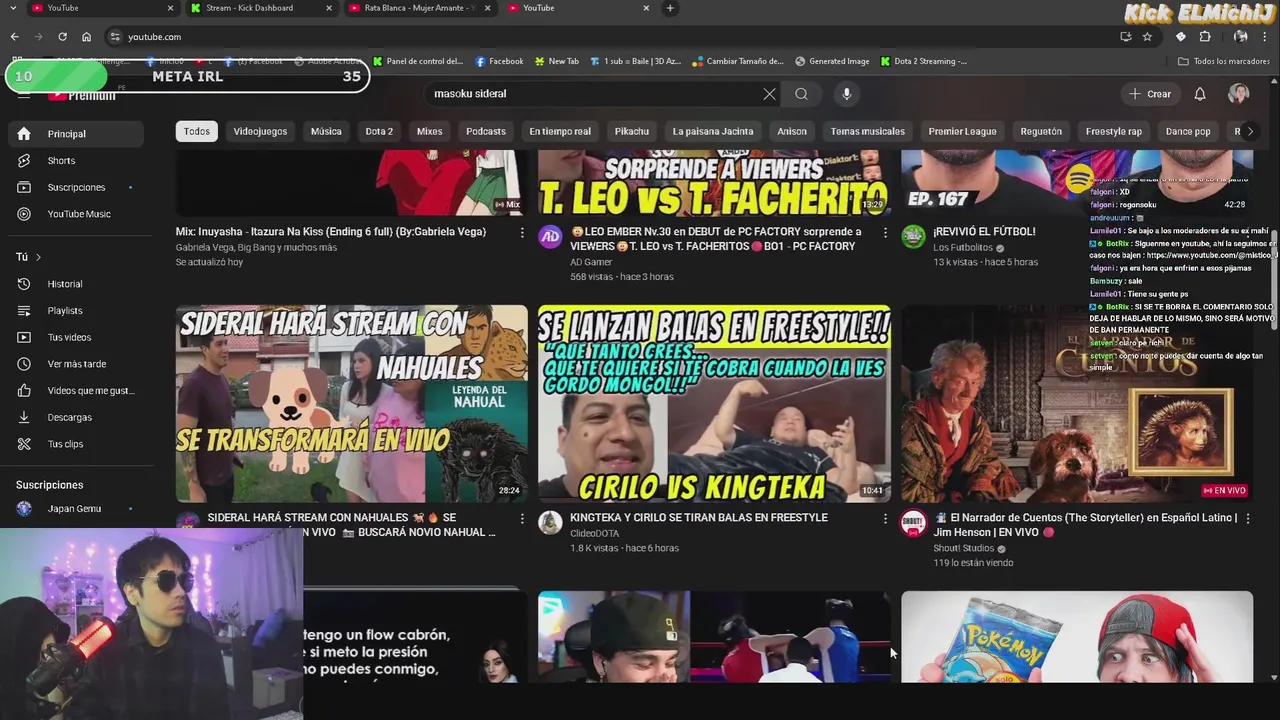Open Shout! Studios channel link
Image resolution: width=1280 pixels, height=720 pixels.
963,548
